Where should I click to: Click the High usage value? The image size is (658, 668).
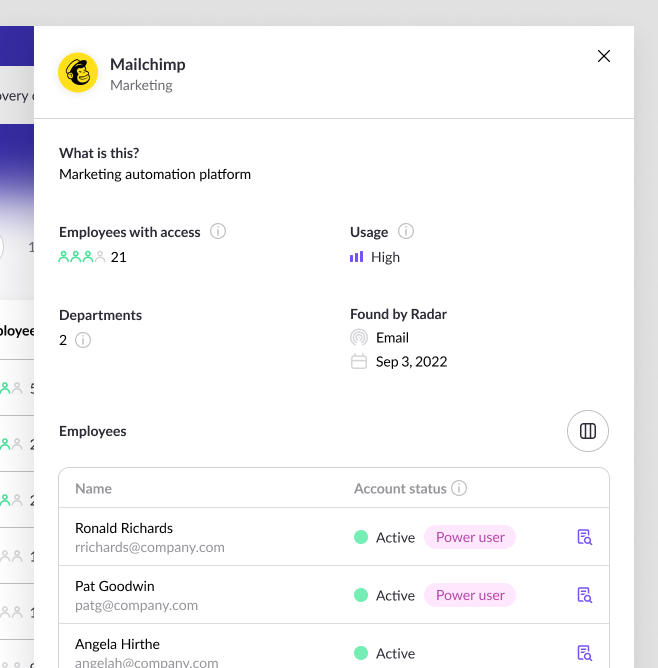(385, 257)
